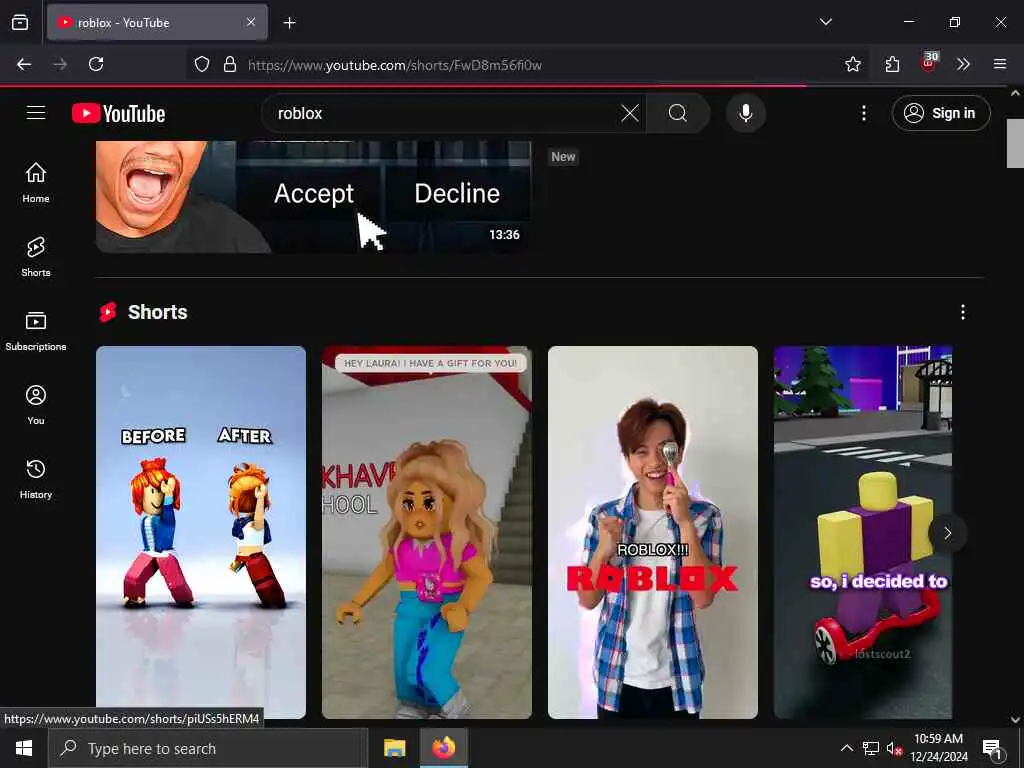This screenshot has height=768, width=1024.
Task: Open the uBlock extension with 30 badge
Action: 929,63
